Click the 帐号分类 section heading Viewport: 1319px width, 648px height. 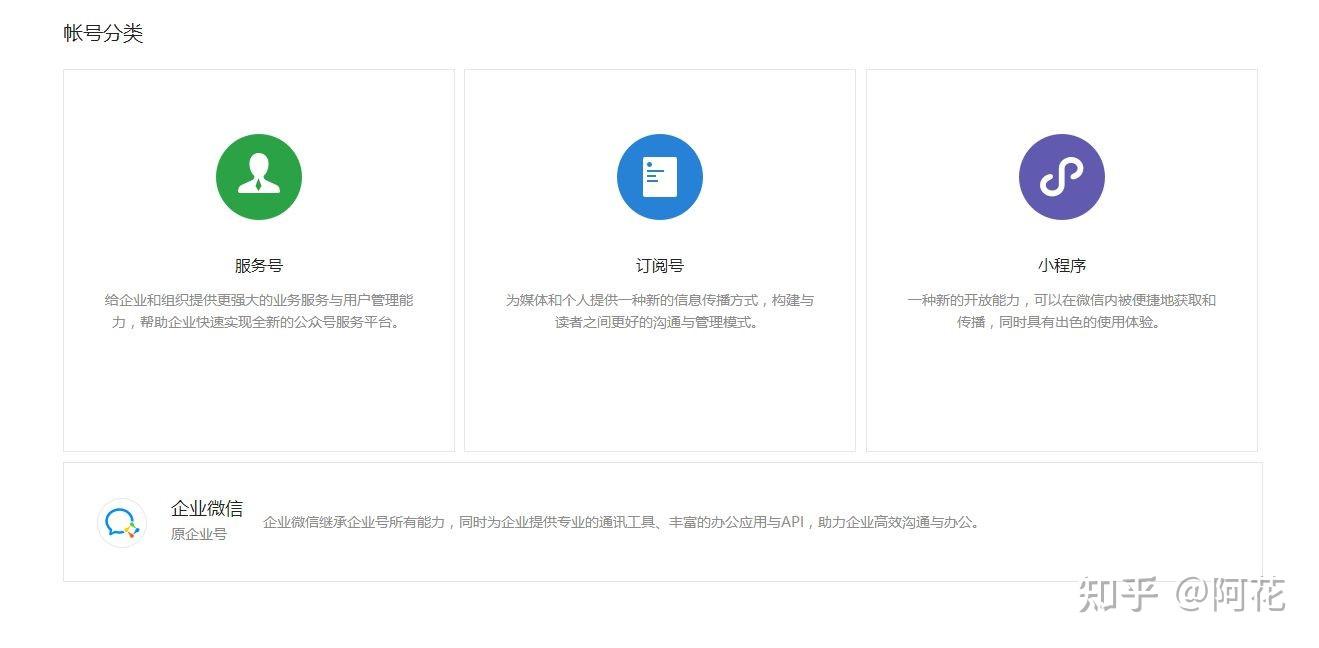coord(104,34)
